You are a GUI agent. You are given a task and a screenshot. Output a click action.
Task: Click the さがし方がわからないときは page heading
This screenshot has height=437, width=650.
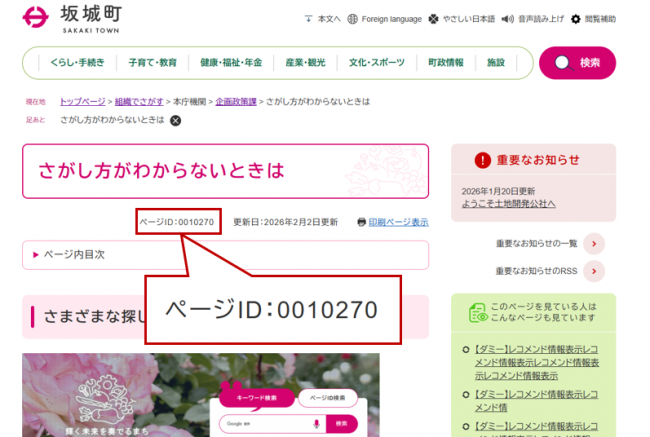pos(161,170)
